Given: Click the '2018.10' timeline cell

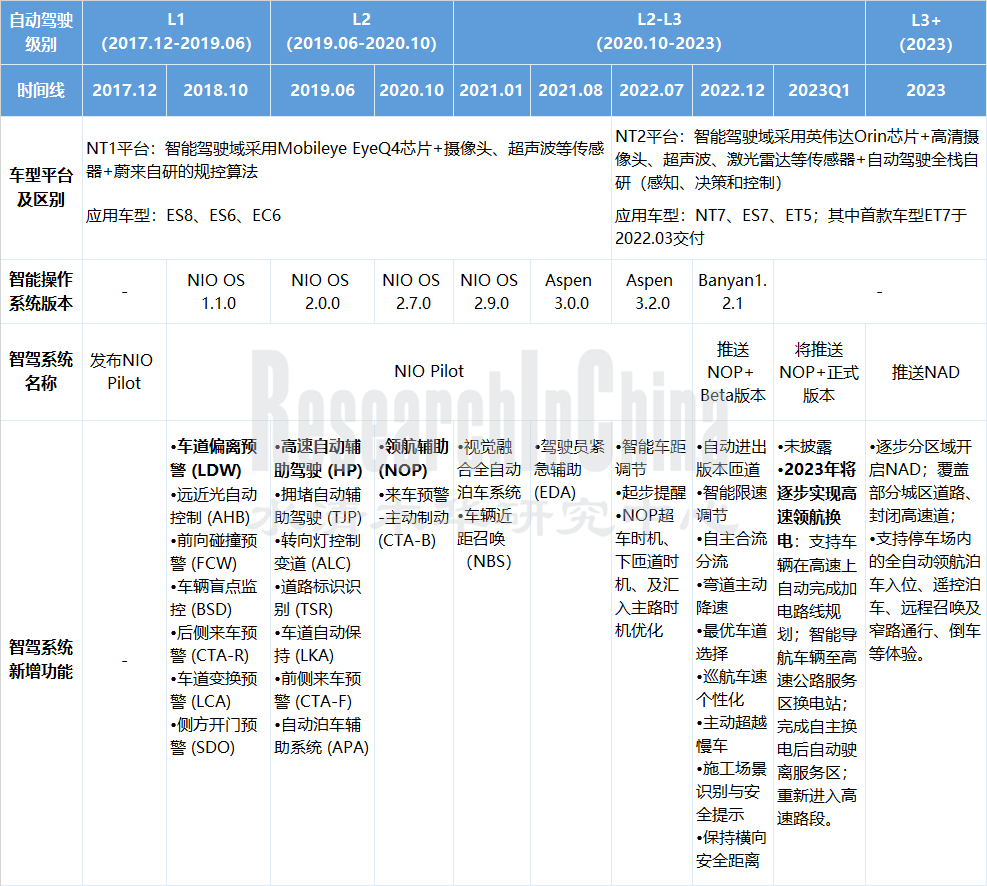Looking at the screenshot, I should click(x=218, y=90).
